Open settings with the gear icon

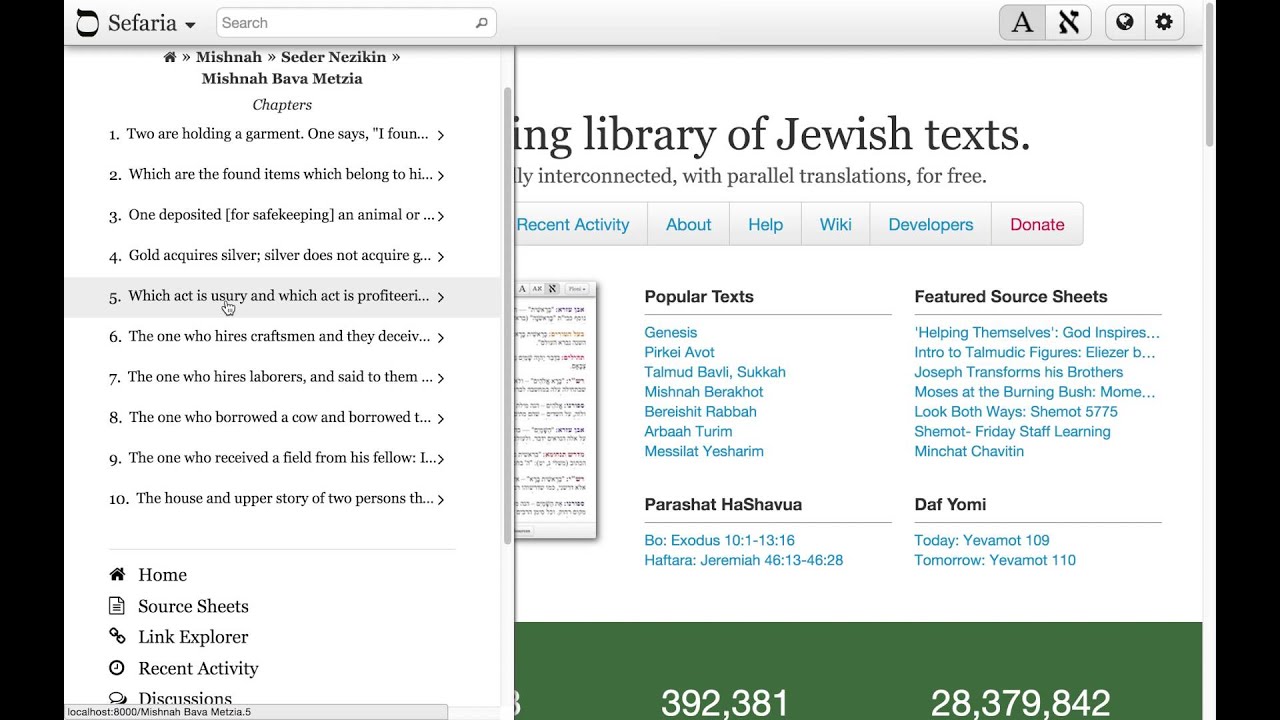point(1164,22)
